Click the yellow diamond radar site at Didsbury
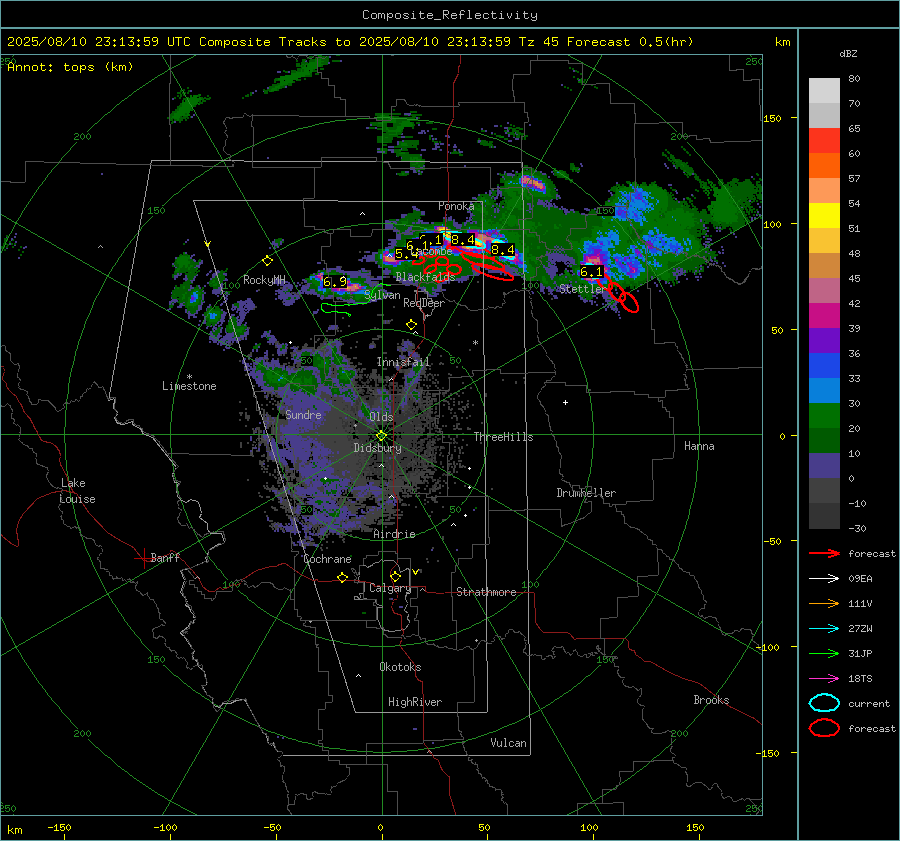Viewport: 900px width, 841px height. coord(381,436)
